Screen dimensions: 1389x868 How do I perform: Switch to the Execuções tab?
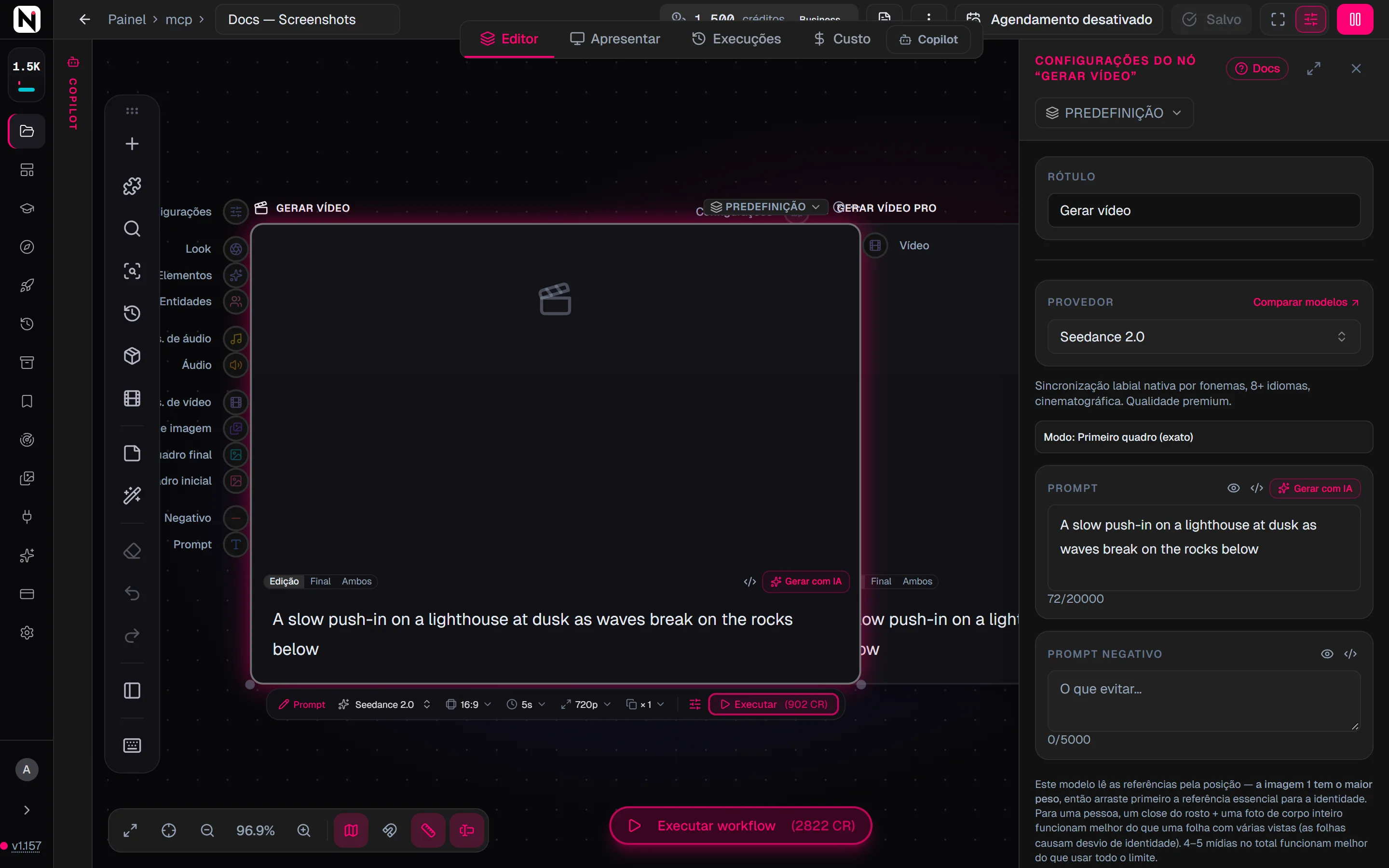point(736,39)
